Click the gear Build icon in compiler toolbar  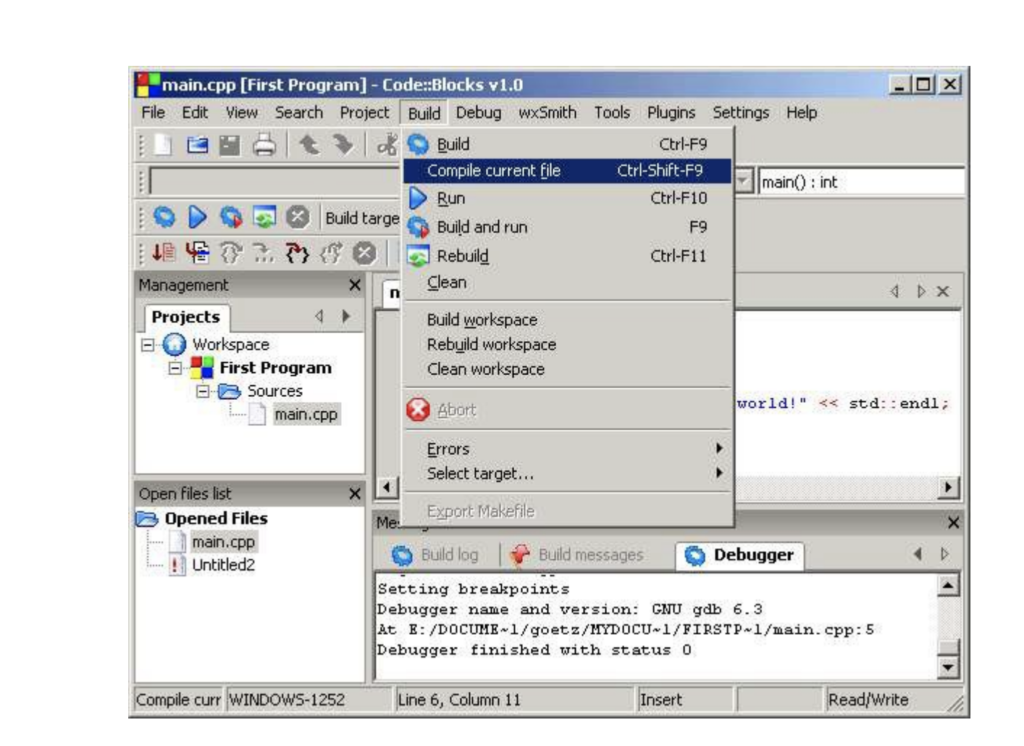164,217
